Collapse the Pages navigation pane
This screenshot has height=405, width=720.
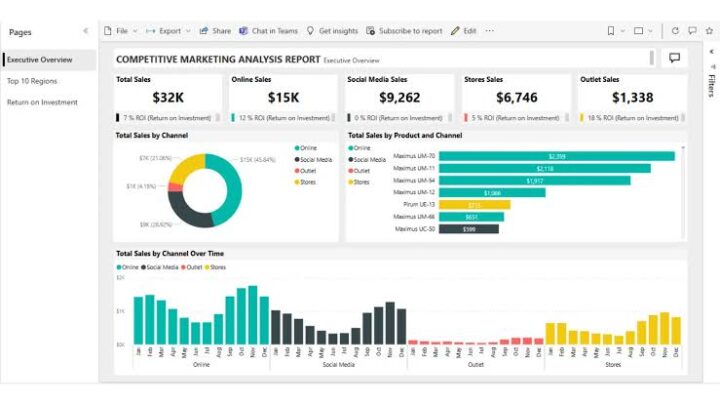click(85, 32)
